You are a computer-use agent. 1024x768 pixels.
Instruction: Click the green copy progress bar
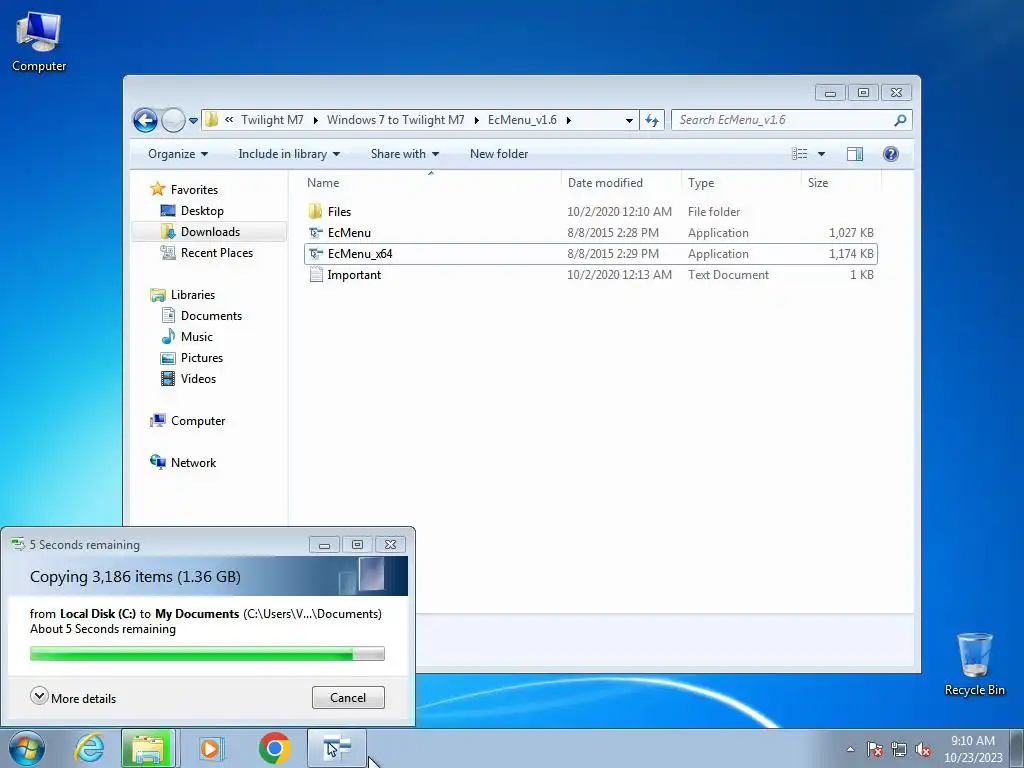pos(207,654)
